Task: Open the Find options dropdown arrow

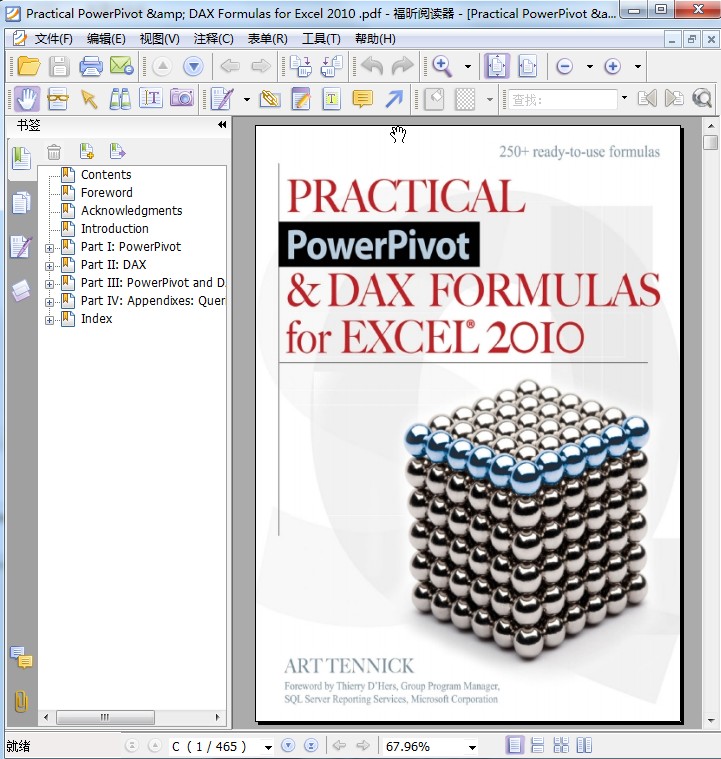Action: (624, 98)
